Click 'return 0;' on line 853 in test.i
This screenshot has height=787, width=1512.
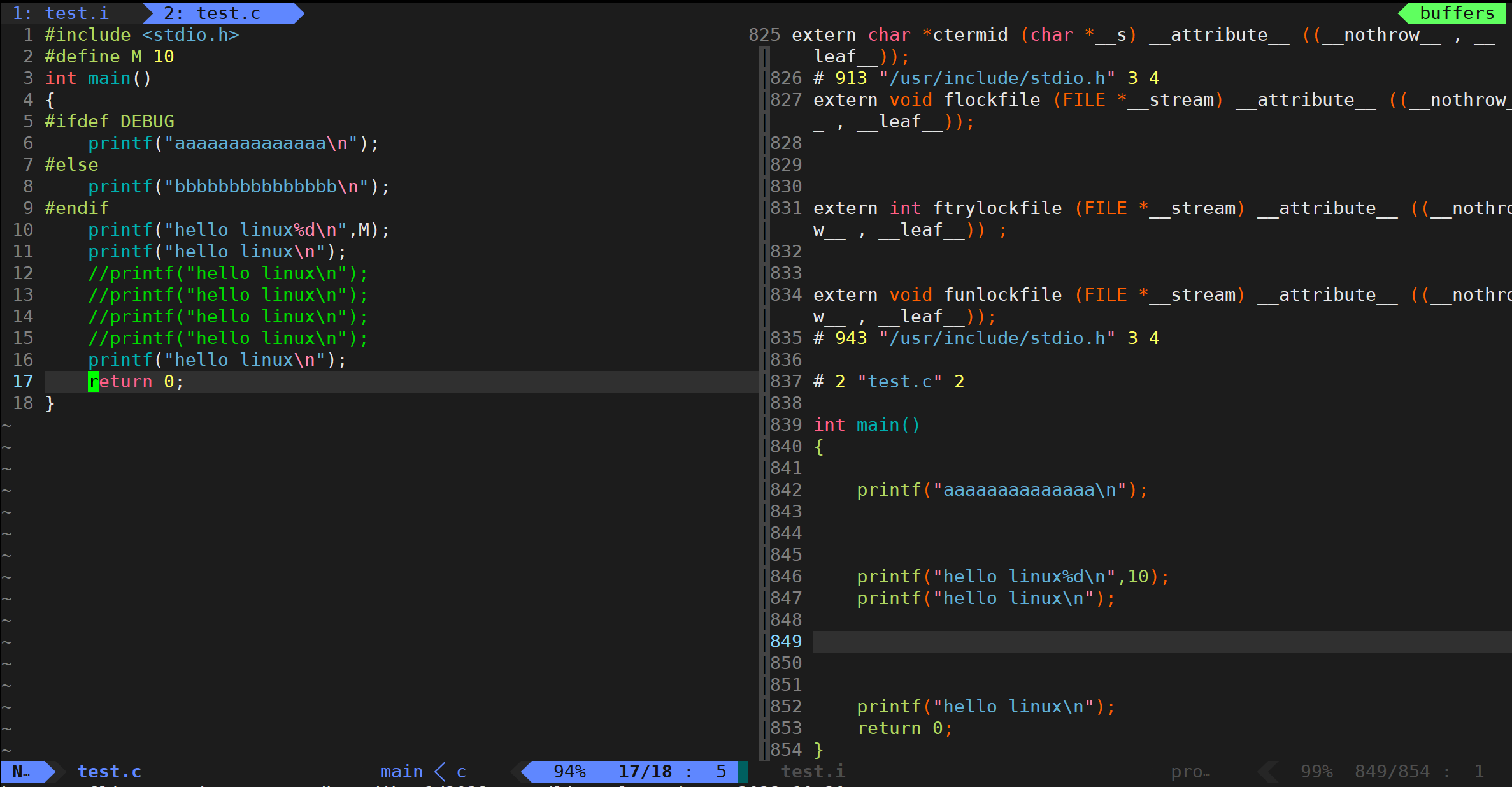tap(905, 728)
